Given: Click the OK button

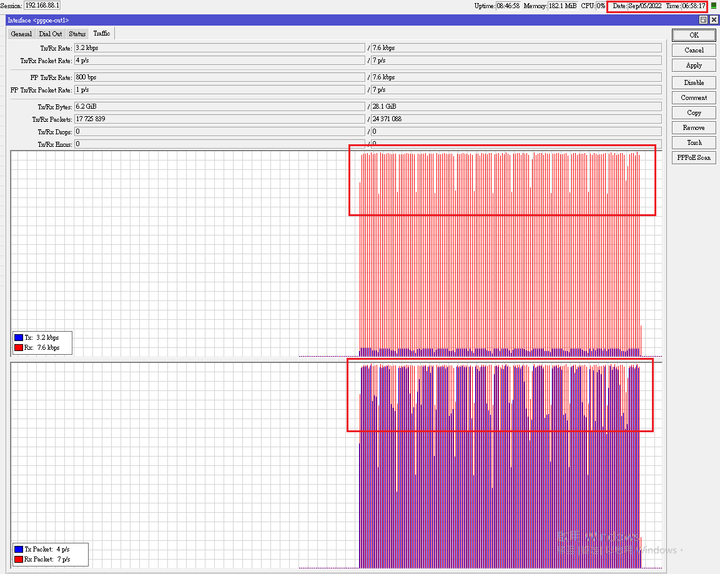Looking at the screenshot, I should tap(694, 35).
